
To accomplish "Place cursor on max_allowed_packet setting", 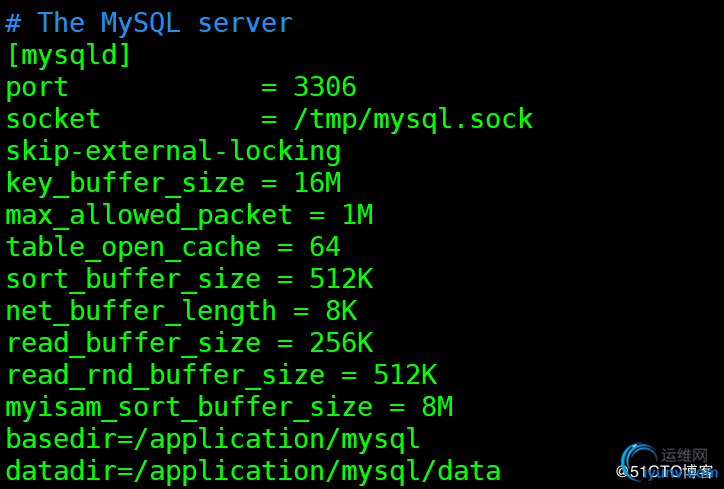I will pos(149,215).
